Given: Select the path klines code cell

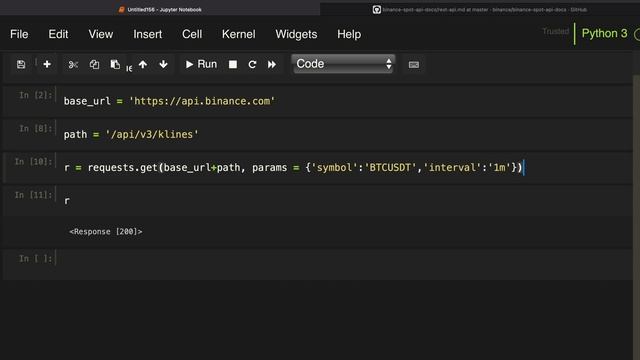Looking at the screenshot, I should tap(343, 134).
